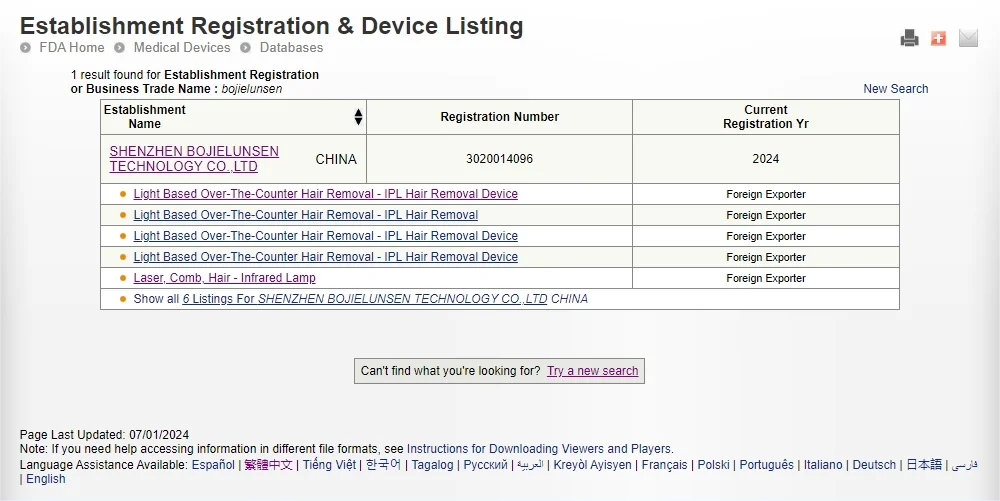Open SHENZHEN BOJIELUNSEN TECHNOLOGY CO.,LTD establishment link
The width and height of the screenshot is (1000, 501).
click(194, 159)
